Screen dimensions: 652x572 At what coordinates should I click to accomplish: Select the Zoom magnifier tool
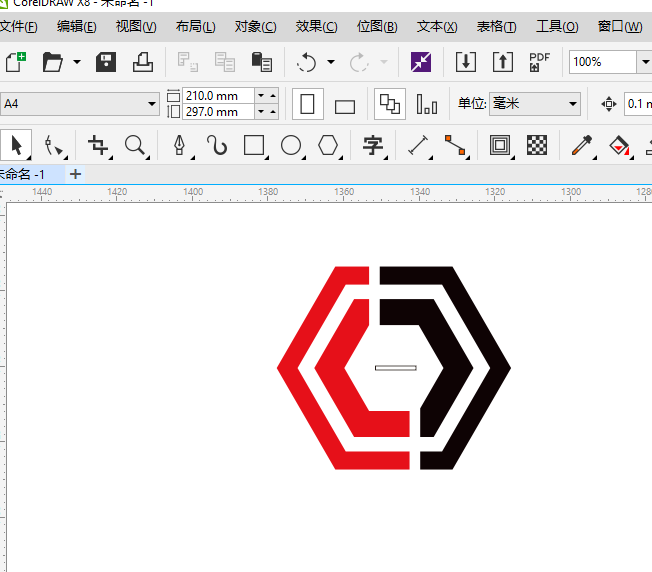tap(135, 146)
